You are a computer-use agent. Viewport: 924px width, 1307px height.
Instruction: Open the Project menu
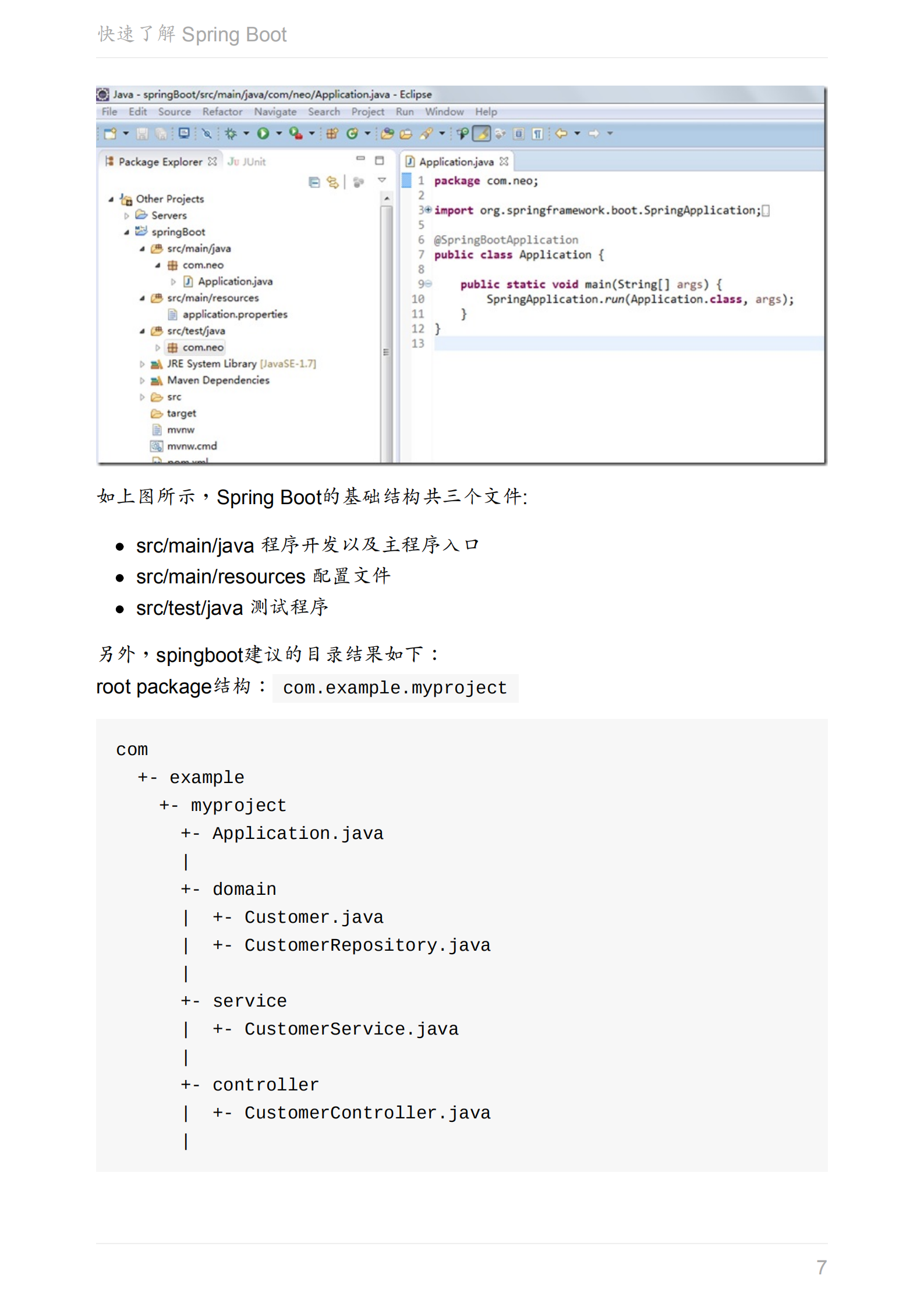coord(367,112)
